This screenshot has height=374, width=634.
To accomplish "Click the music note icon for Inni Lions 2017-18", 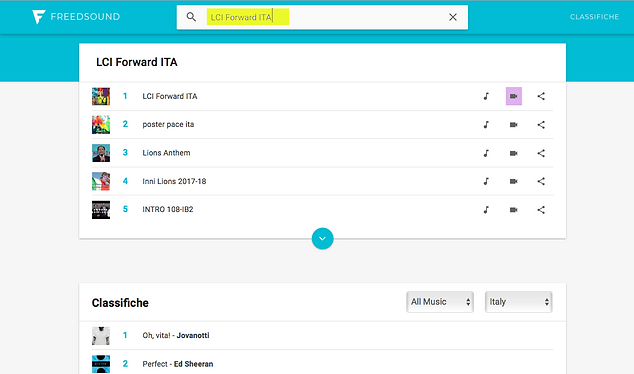I will coord(486,181).
